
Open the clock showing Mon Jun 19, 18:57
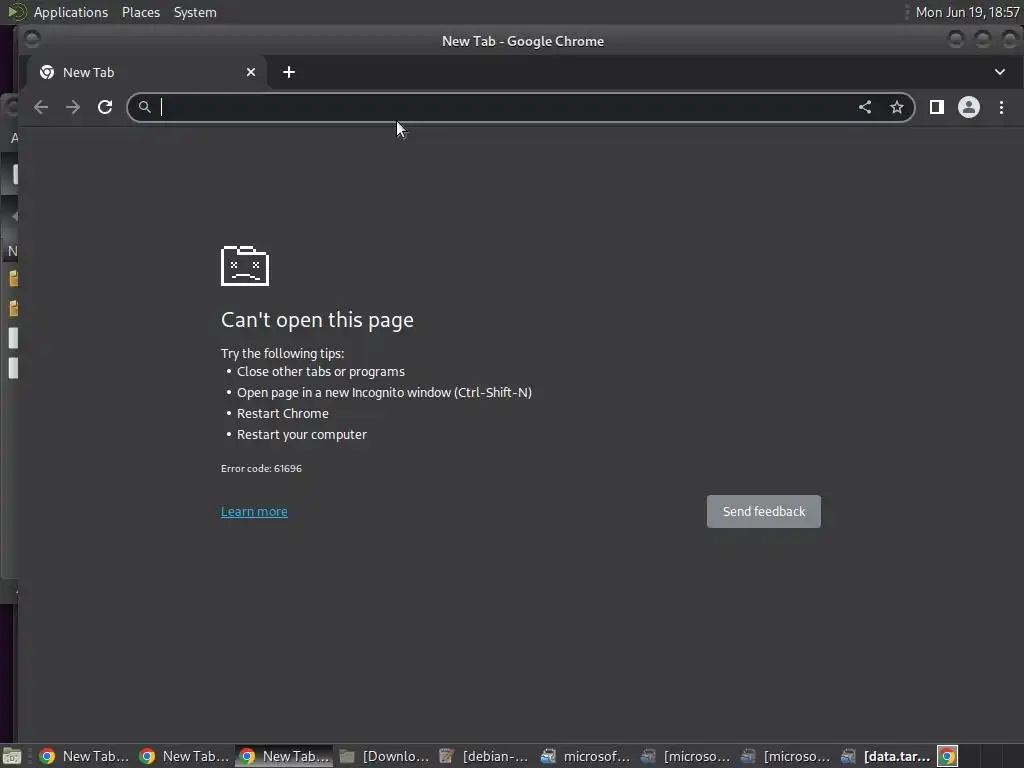click(x=967, y=12)
